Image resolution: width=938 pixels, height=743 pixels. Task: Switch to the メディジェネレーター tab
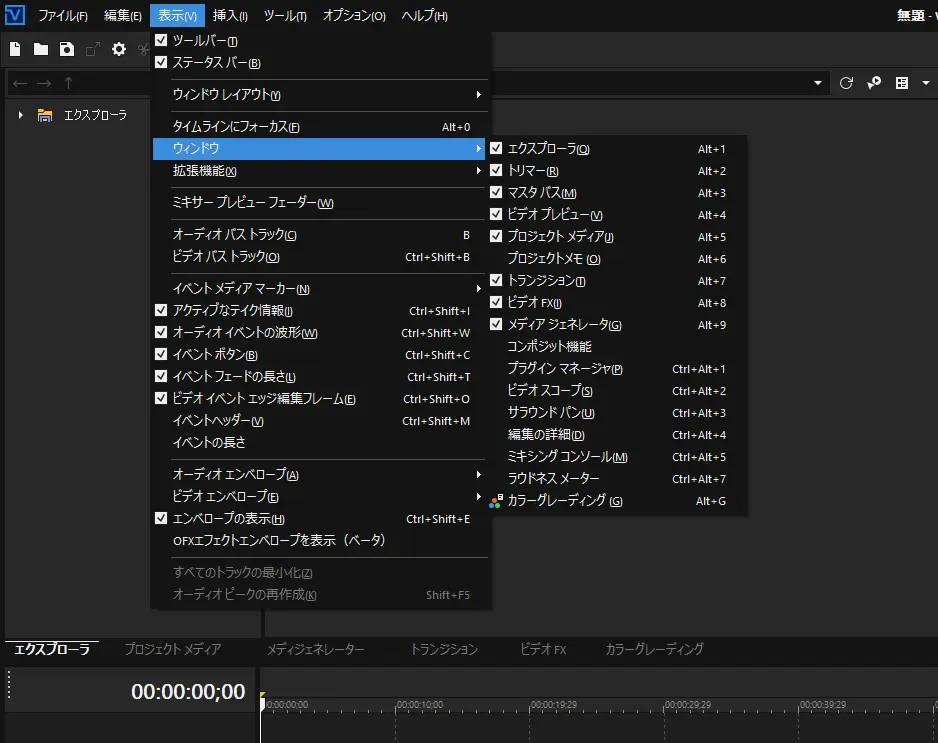[x=316, y=649]
